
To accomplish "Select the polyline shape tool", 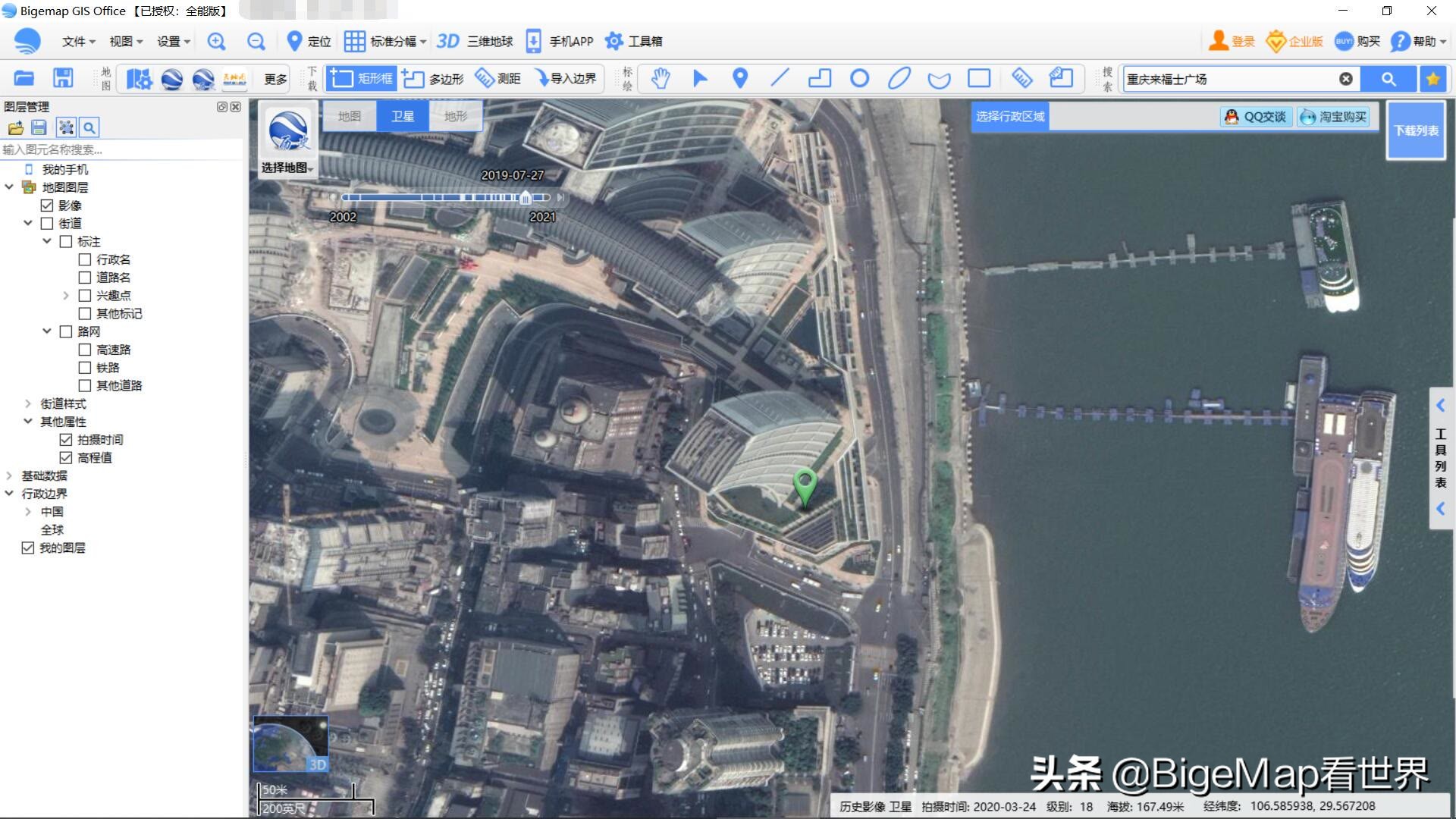I will pyautogui.click(x=820, y=78).
